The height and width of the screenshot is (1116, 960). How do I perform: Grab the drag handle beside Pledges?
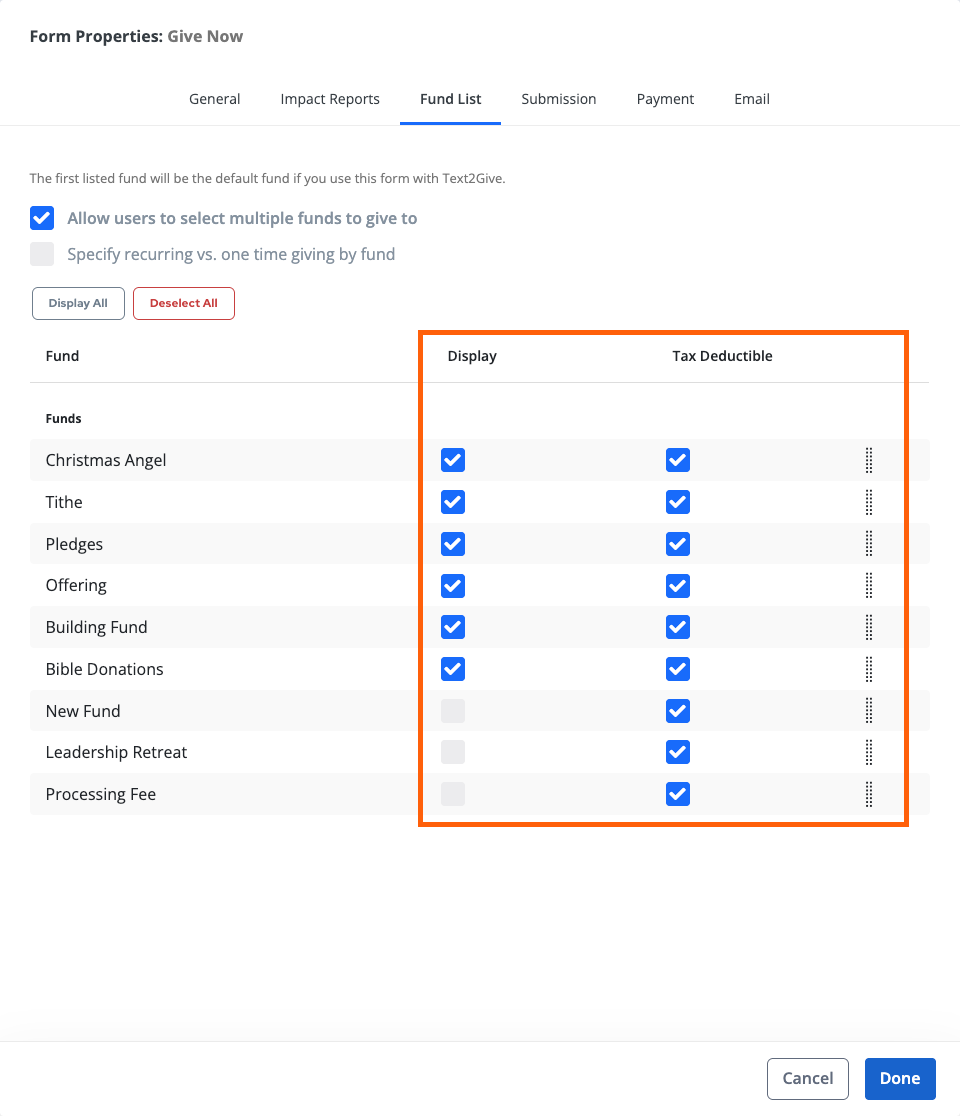point(868,544)
